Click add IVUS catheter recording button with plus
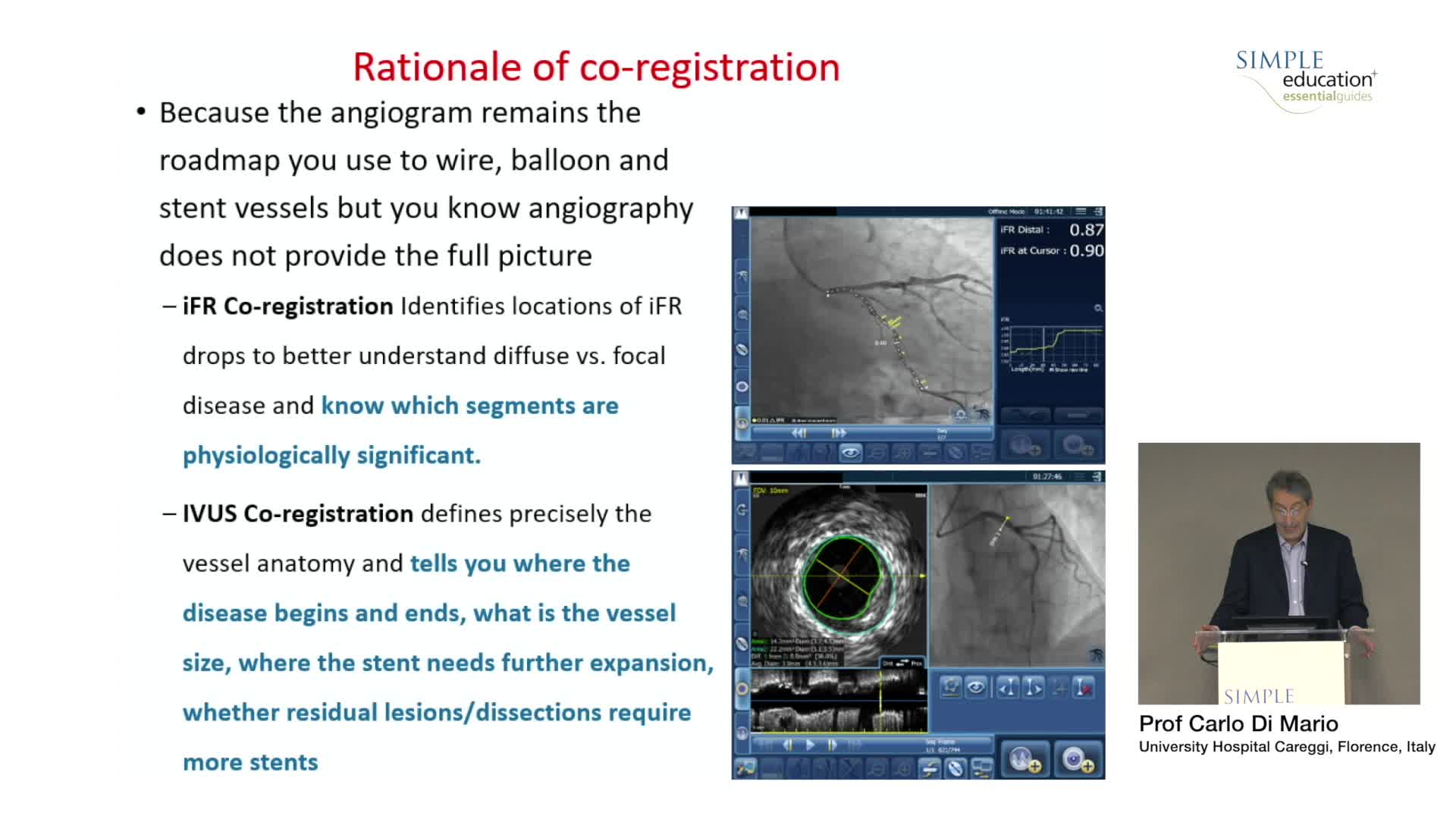The width and height of the screenshot is (1456, 819). coord(1077,759)
